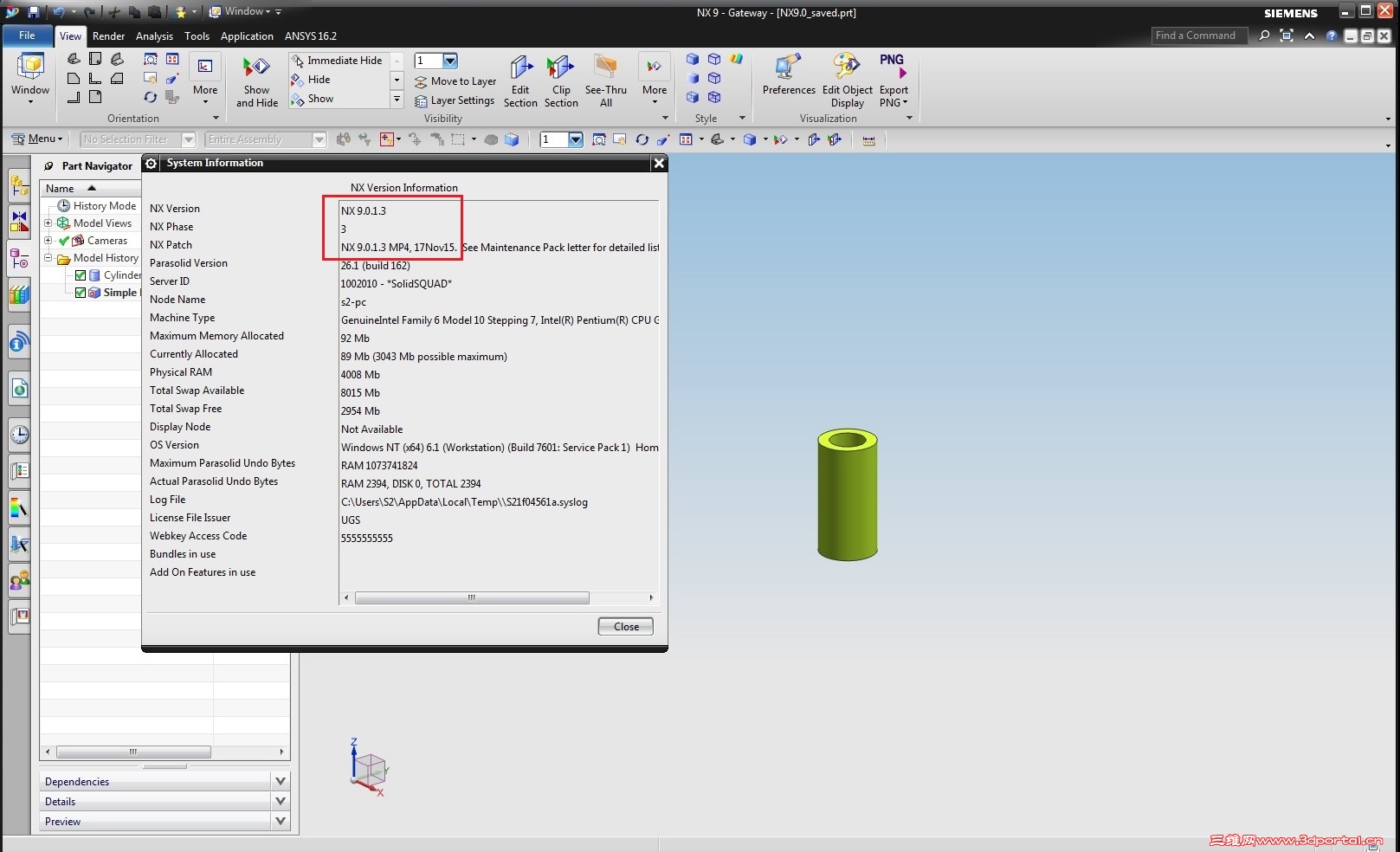The height and width of the screenshot is (852, 1400).
Task: Click the magnifier search icon beside Find a Command
Action: [1264, 35]
